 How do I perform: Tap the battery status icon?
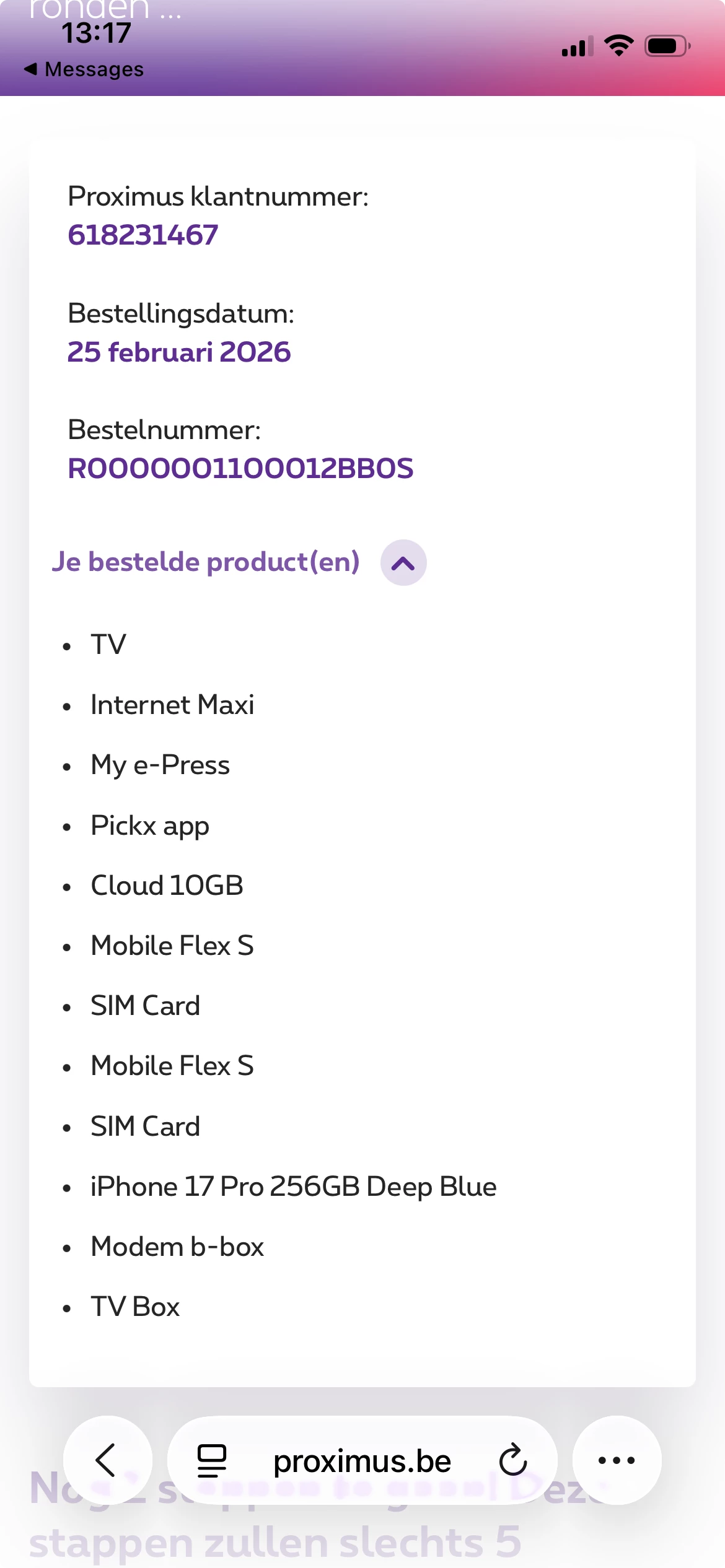(x=667, y=46)
